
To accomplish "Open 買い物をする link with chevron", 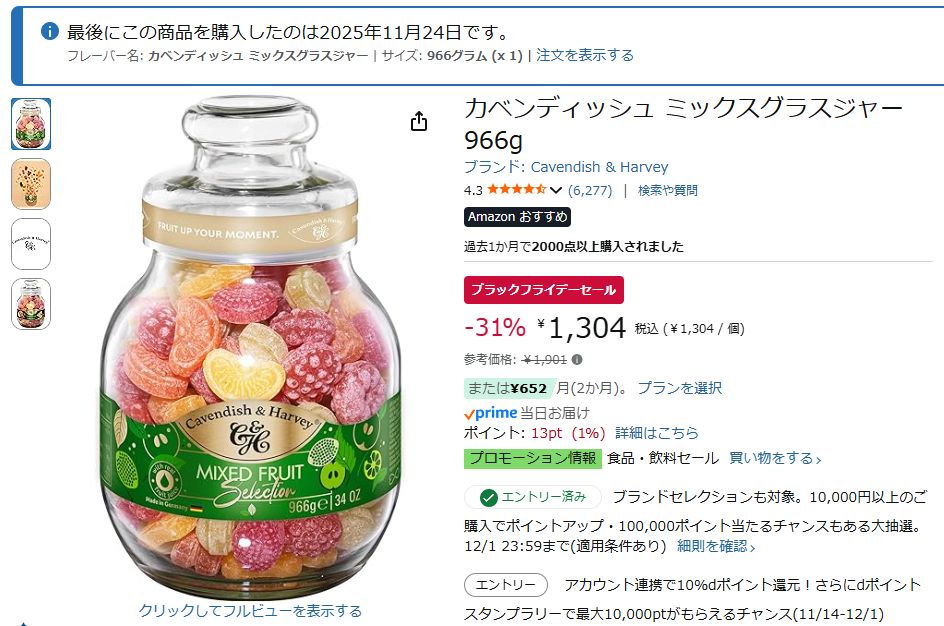I will [775, 458].
